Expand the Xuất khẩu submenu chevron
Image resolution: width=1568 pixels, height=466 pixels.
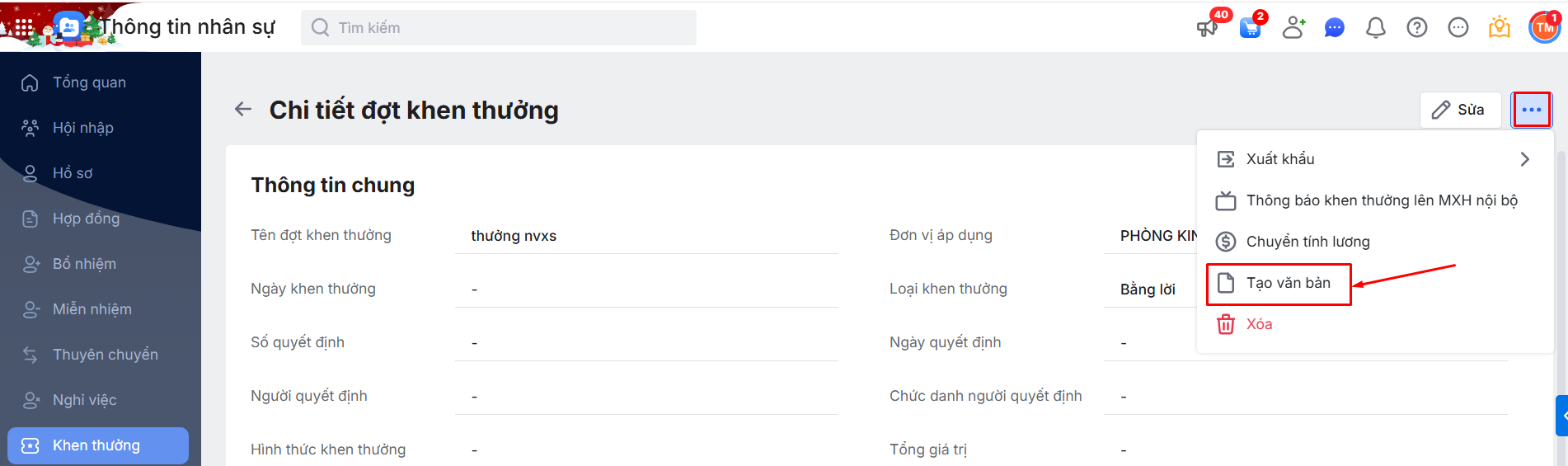[1524, 159]
